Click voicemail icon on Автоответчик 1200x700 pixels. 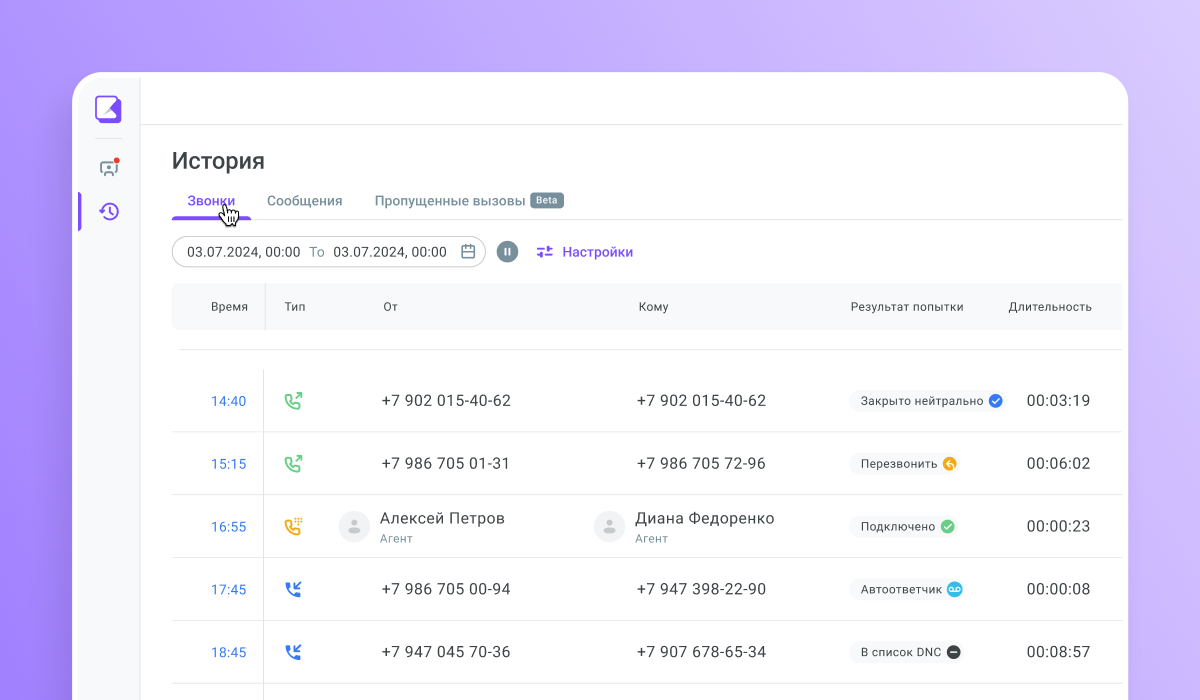pos(954,589)
